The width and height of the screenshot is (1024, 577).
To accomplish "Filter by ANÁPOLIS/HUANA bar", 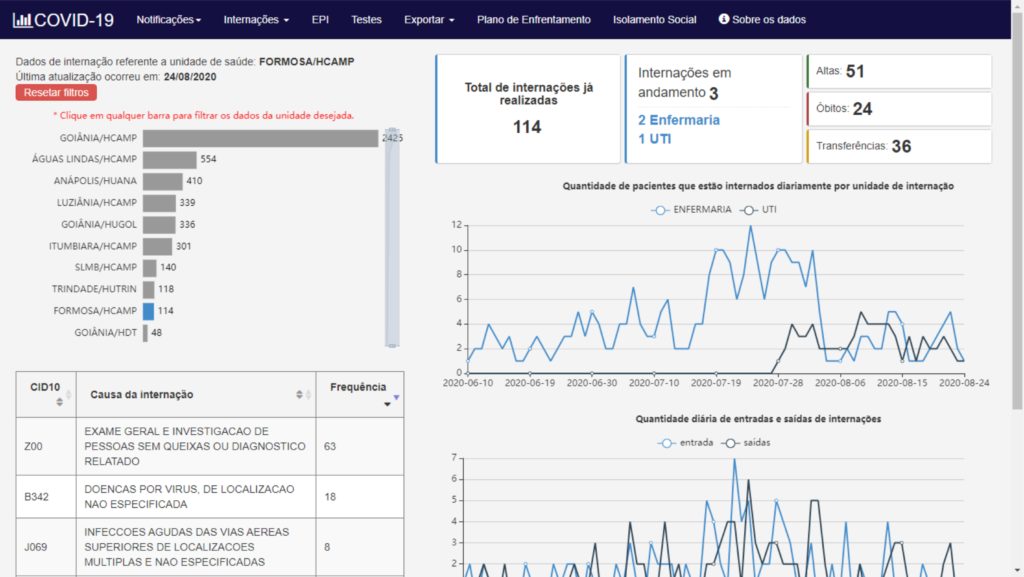I will point(163,181).
